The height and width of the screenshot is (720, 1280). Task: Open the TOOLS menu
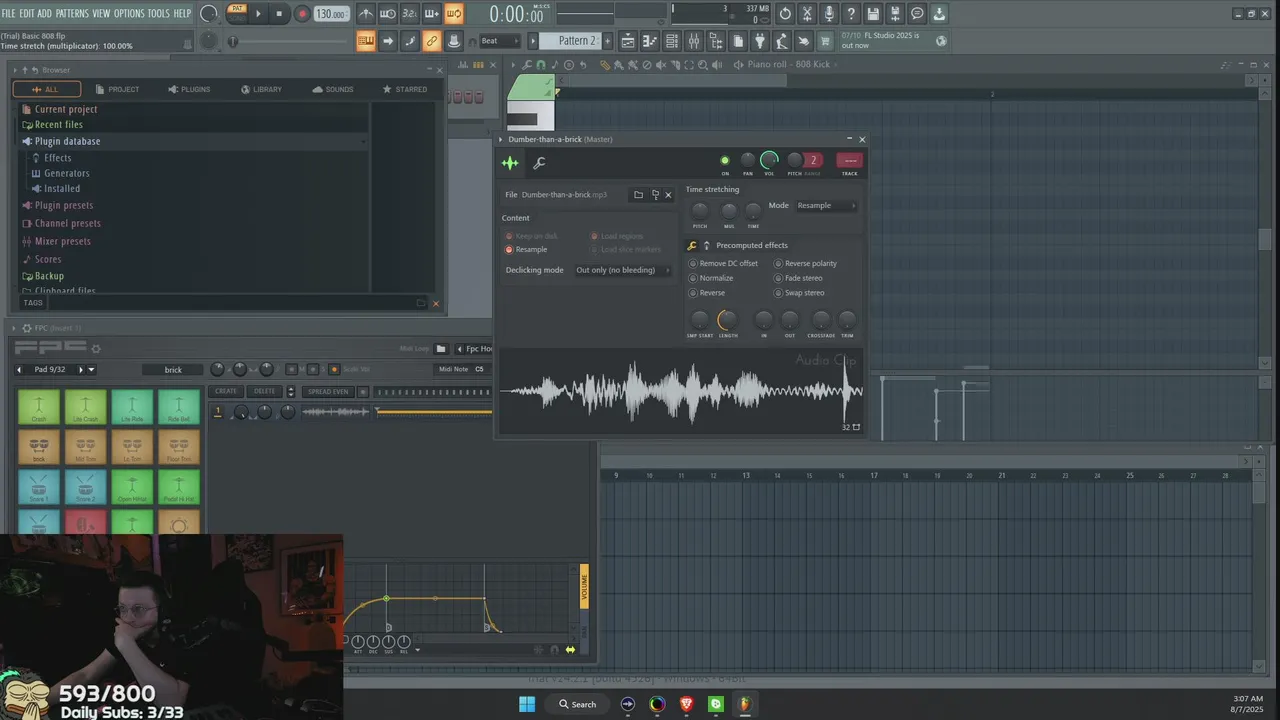tap(159, 13)
